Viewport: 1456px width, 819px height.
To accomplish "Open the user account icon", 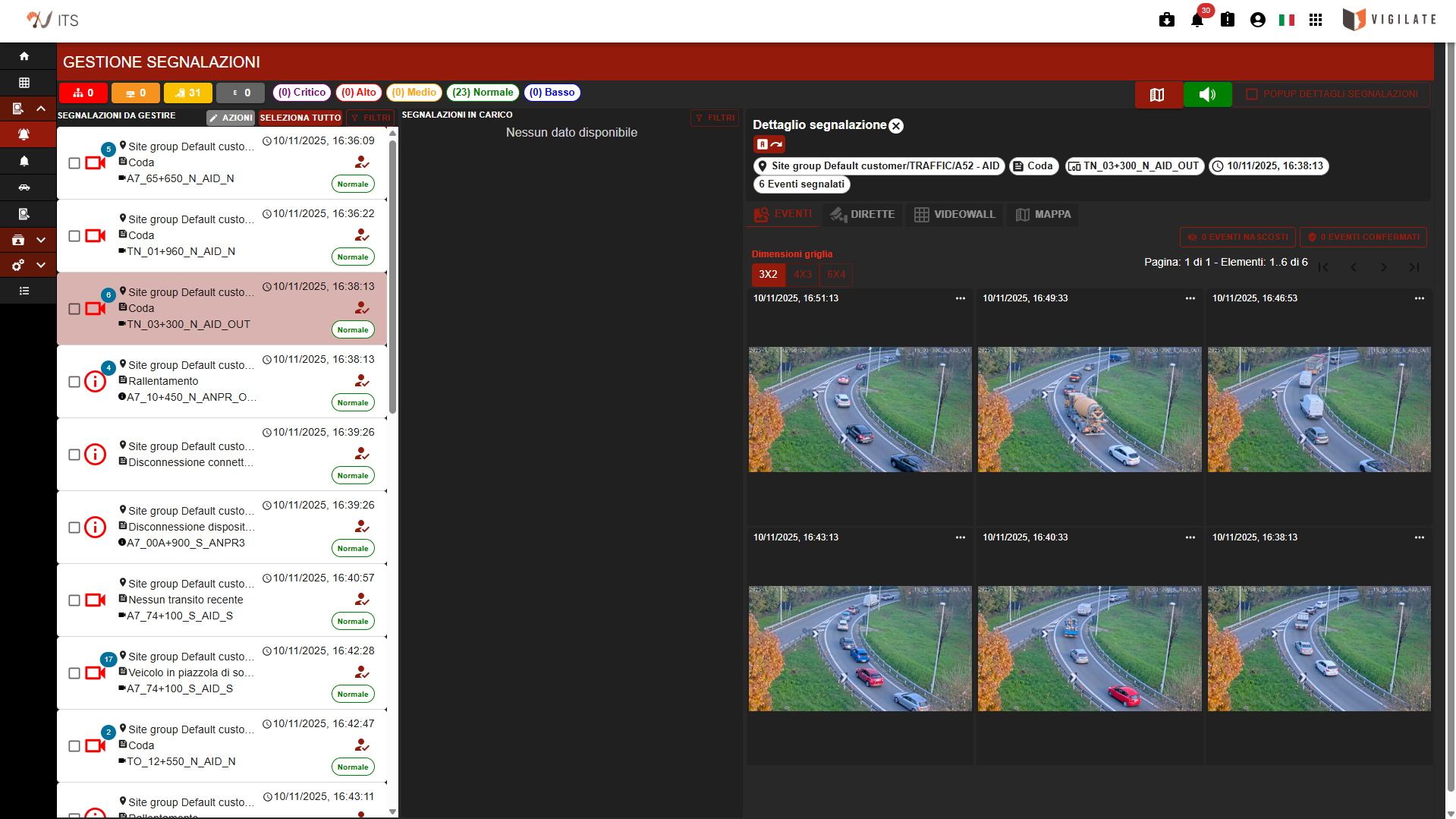I will pos(1257,20).
